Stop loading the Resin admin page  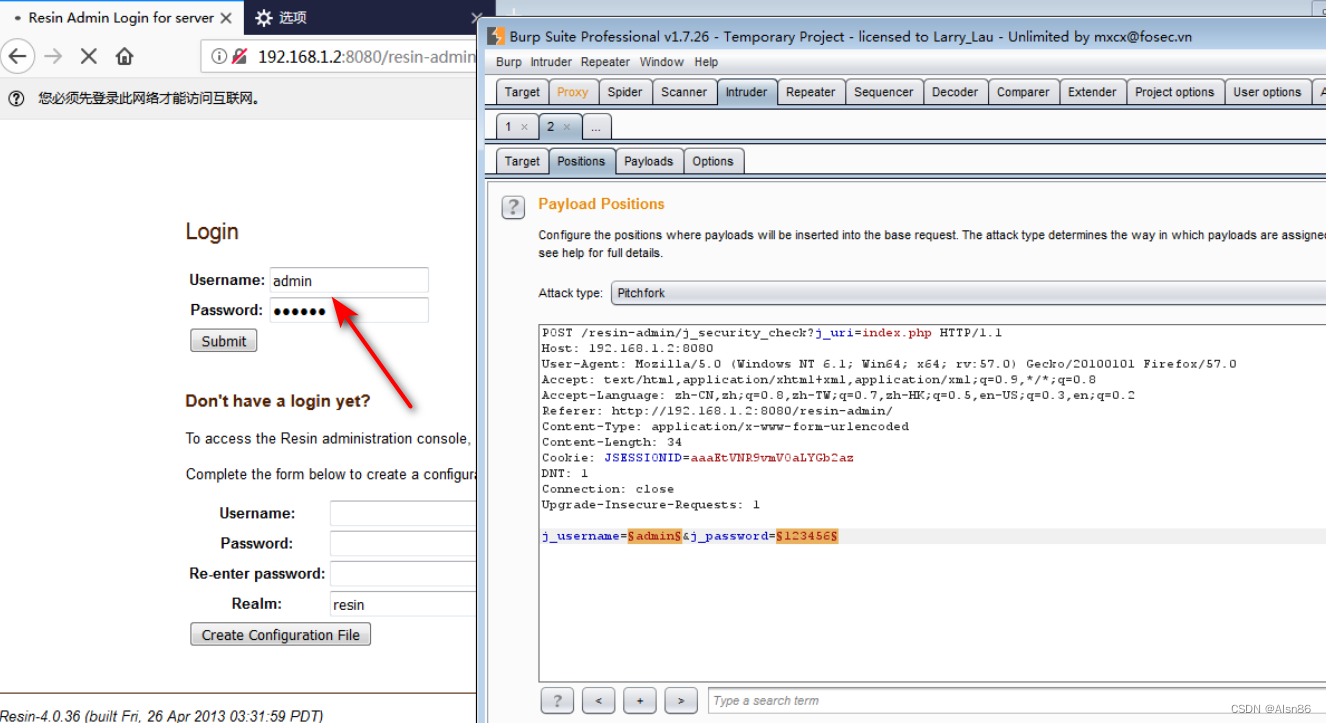89,56
